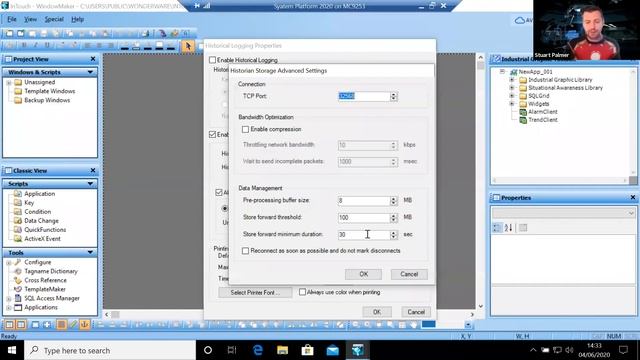Open Microsoft Store from the taskbar
The image size is (640, 360).
(x=307, y=350)
